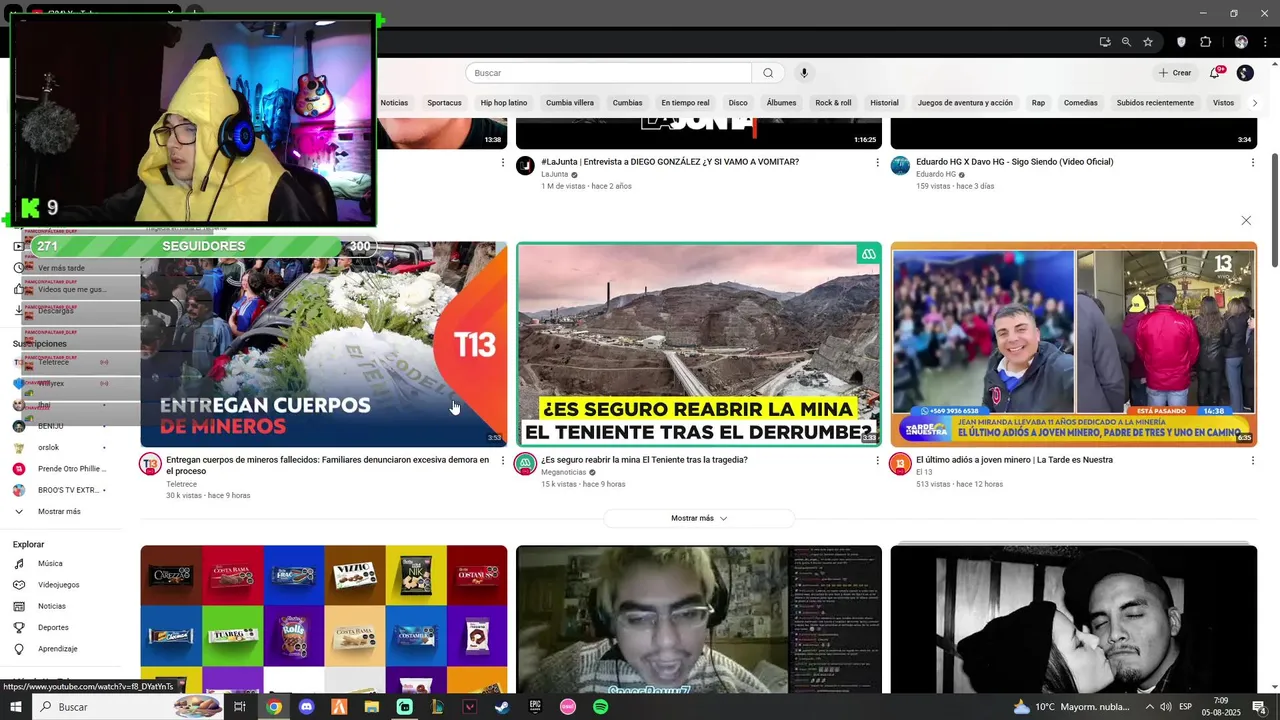Select the Comedias filter chip
The height and width of the screenshot is (720, 1280).
pos(1080,103)
